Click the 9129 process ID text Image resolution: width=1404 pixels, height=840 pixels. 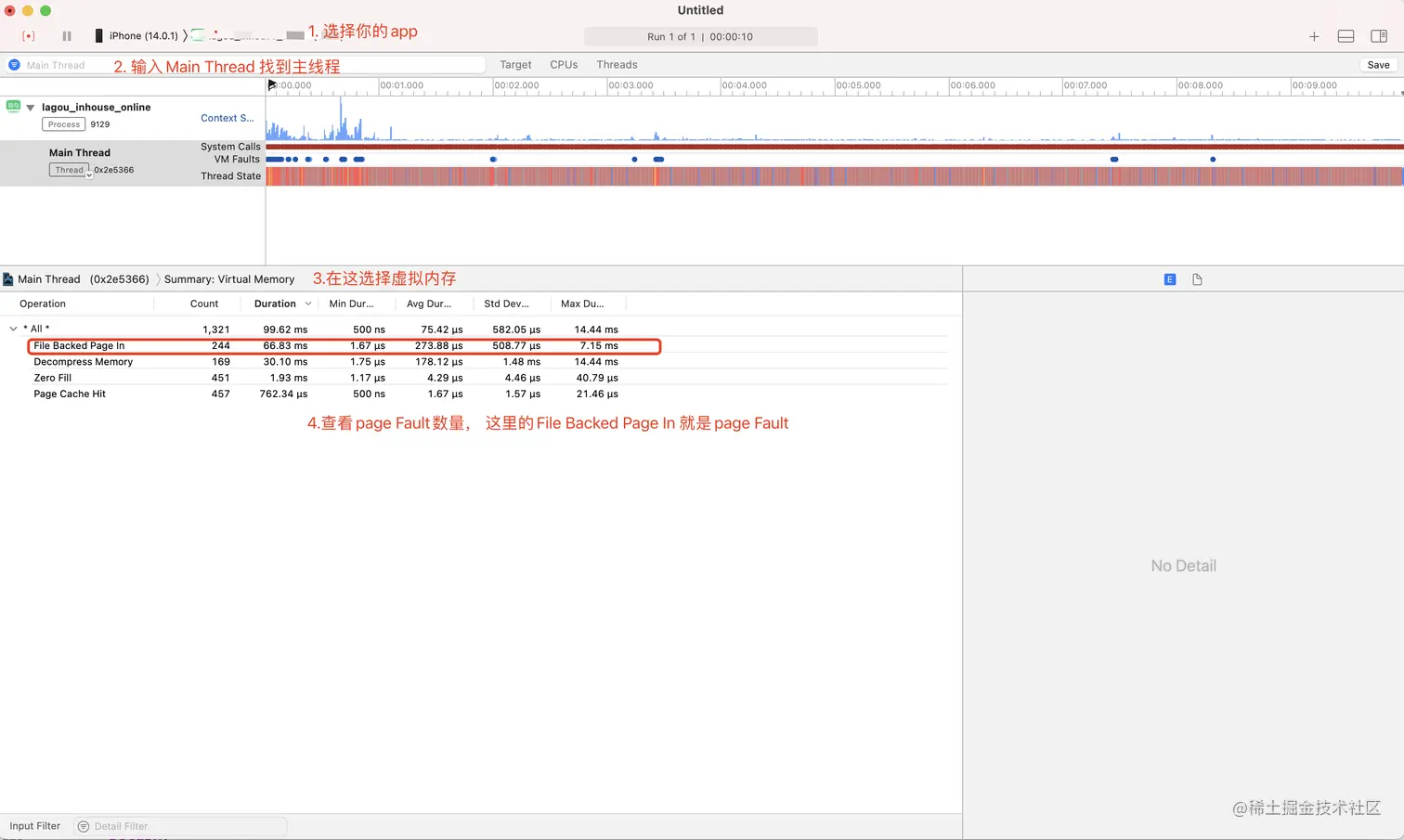click(x=100, y=124)
